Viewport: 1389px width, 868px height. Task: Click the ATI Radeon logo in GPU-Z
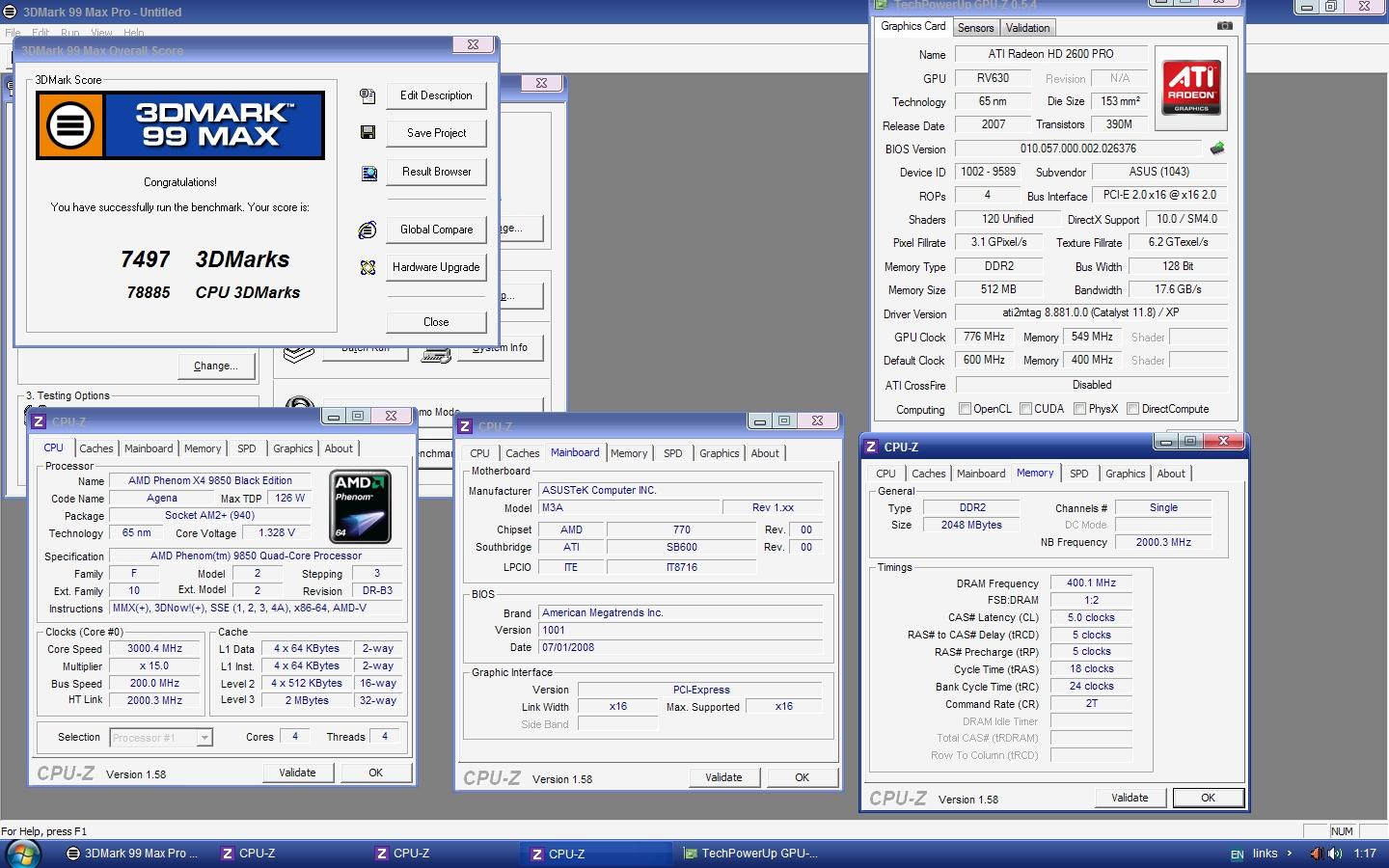(1191, 88)
